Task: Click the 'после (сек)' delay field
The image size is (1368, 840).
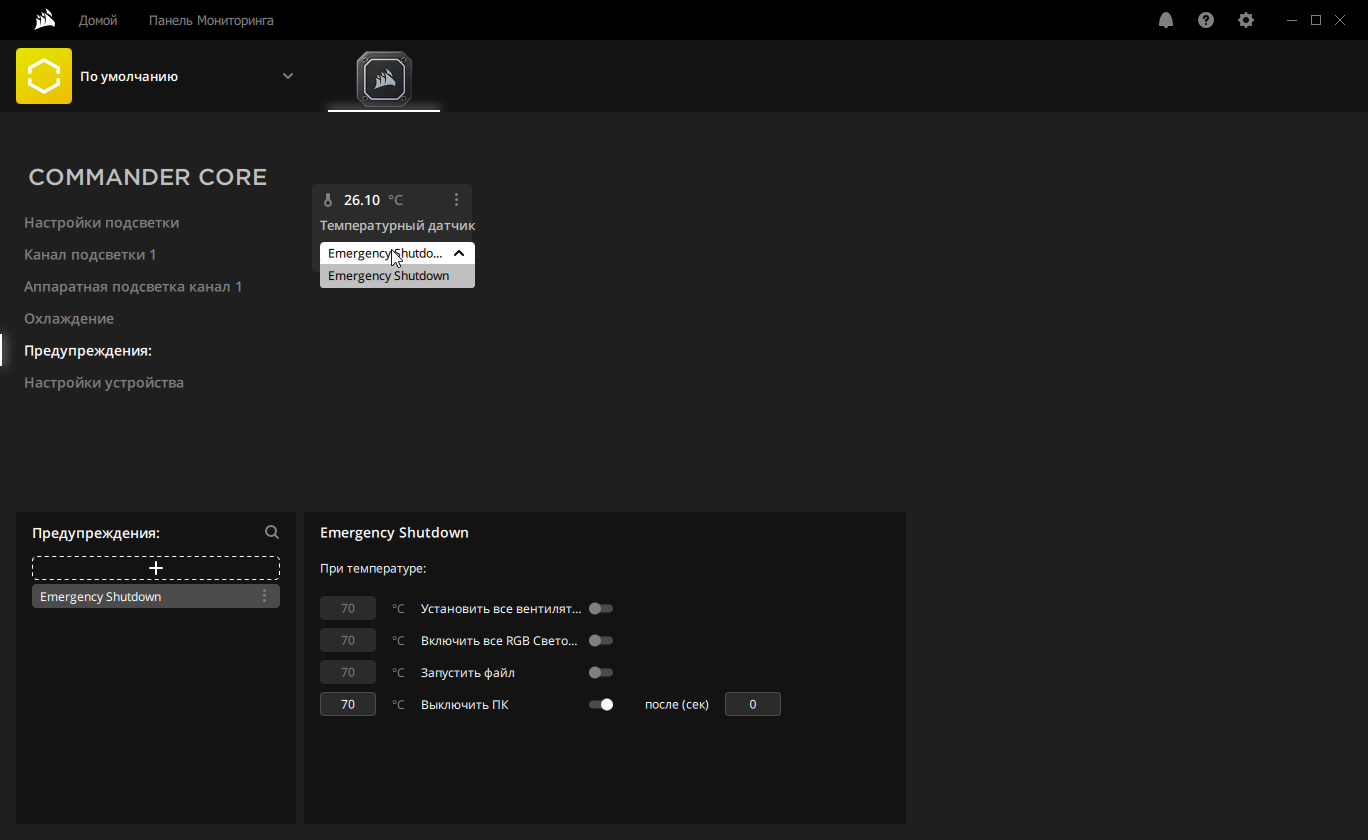Action: click(x=753, y=704)
